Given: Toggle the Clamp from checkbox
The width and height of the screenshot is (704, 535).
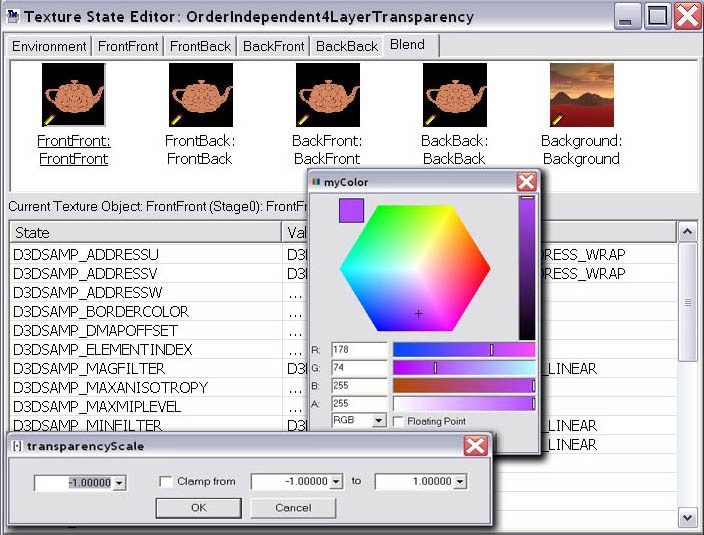Looking at the screenshot, I should click(x=166, y=482).
